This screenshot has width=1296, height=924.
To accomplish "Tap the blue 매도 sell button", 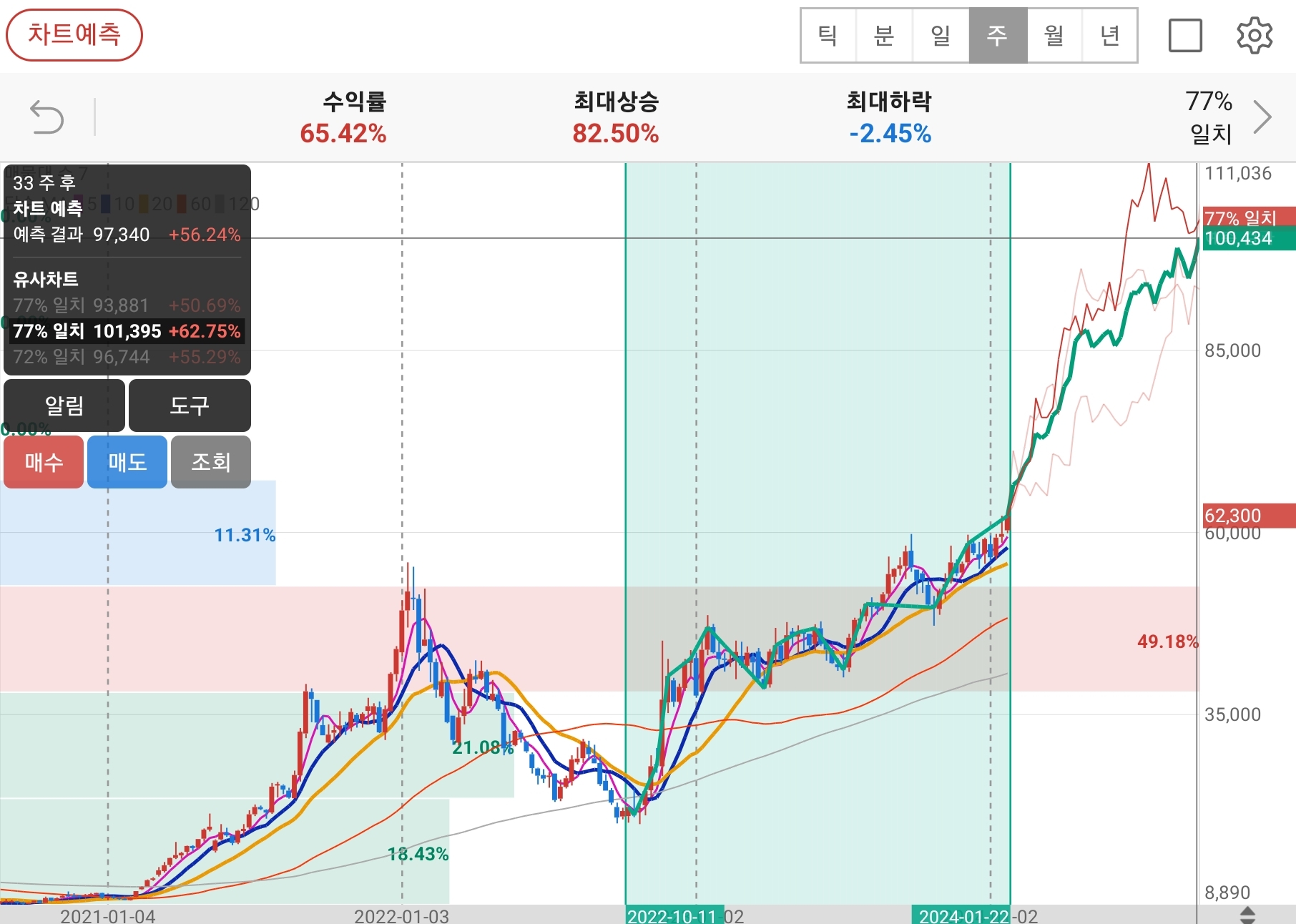I will 127,462.
